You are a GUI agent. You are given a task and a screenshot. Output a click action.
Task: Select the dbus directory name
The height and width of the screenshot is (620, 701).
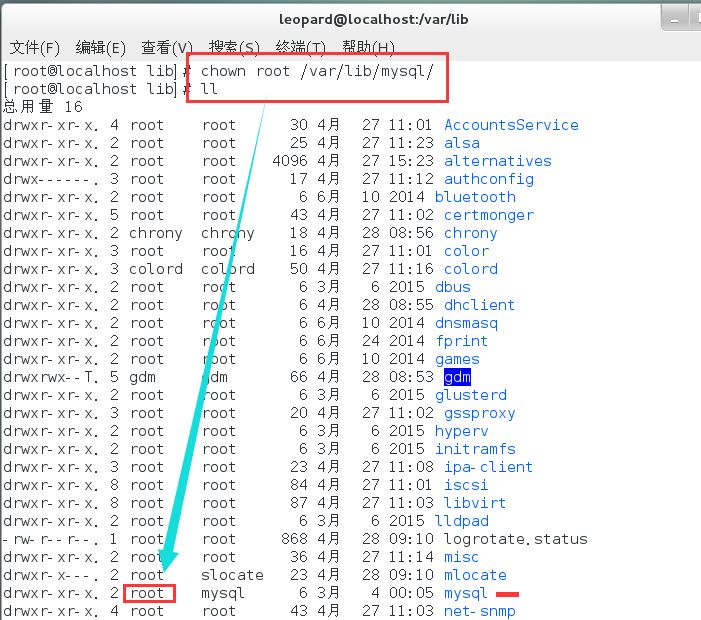pos(453,287)
